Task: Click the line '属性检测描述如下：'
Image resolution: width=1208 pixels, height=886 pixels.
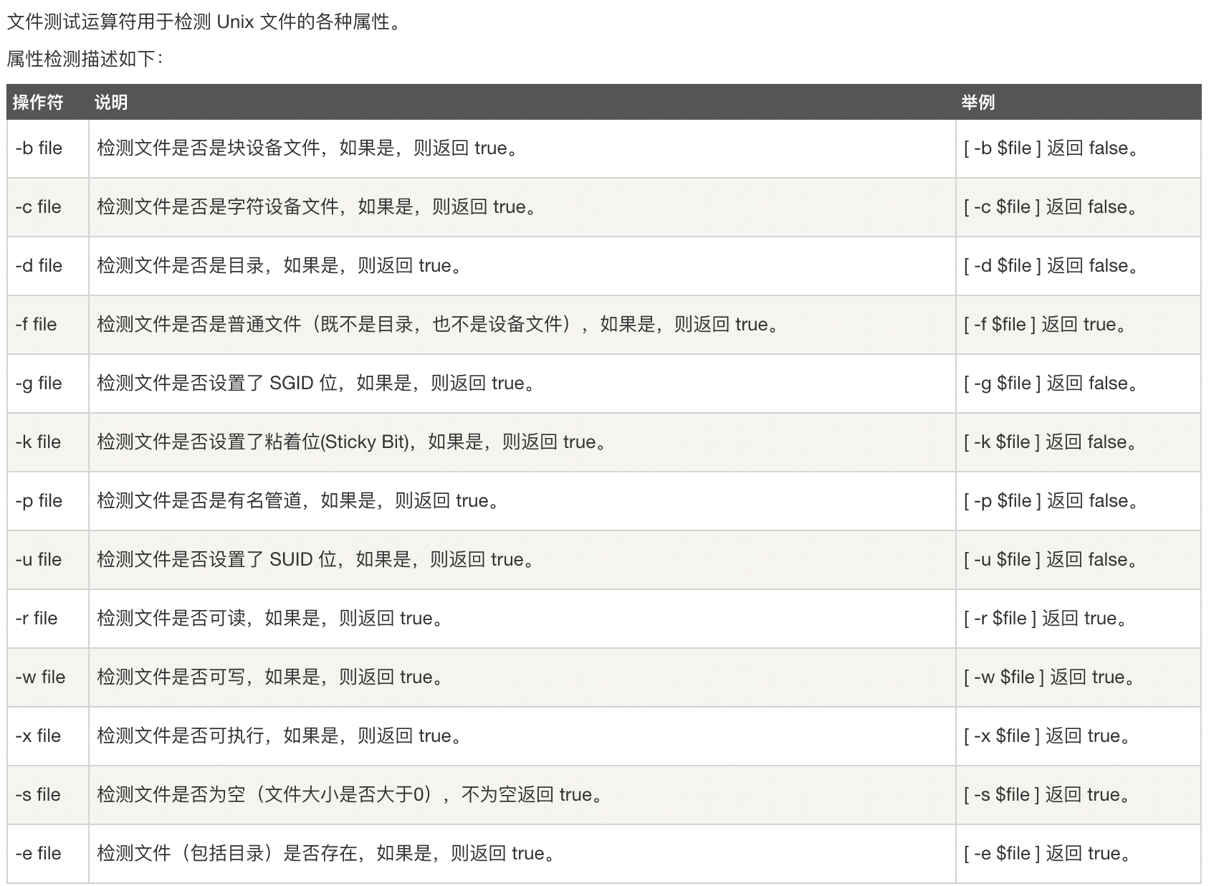Action: pos(86,58)
